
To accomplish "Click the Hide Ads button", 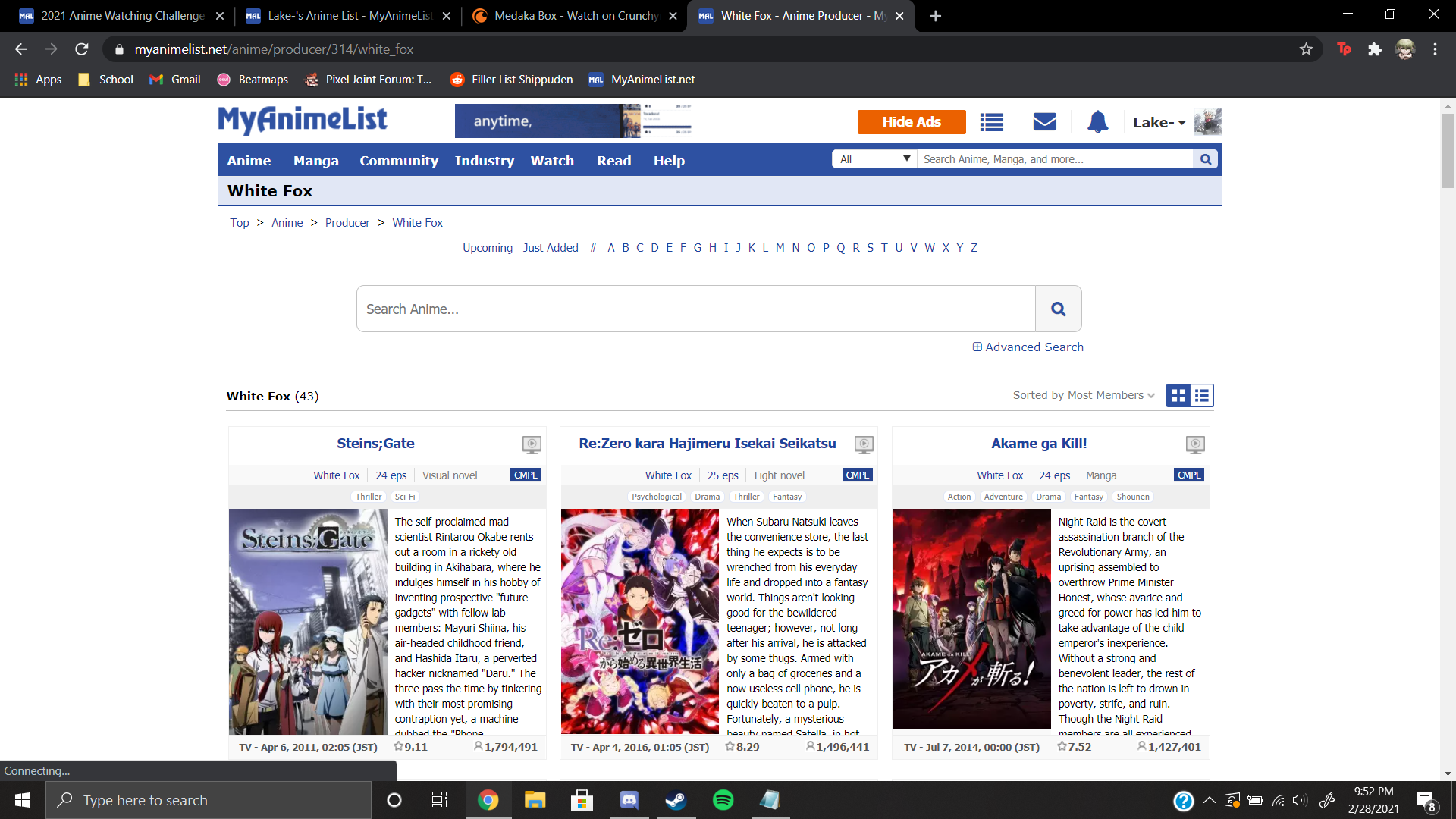I will pos(912,121).
